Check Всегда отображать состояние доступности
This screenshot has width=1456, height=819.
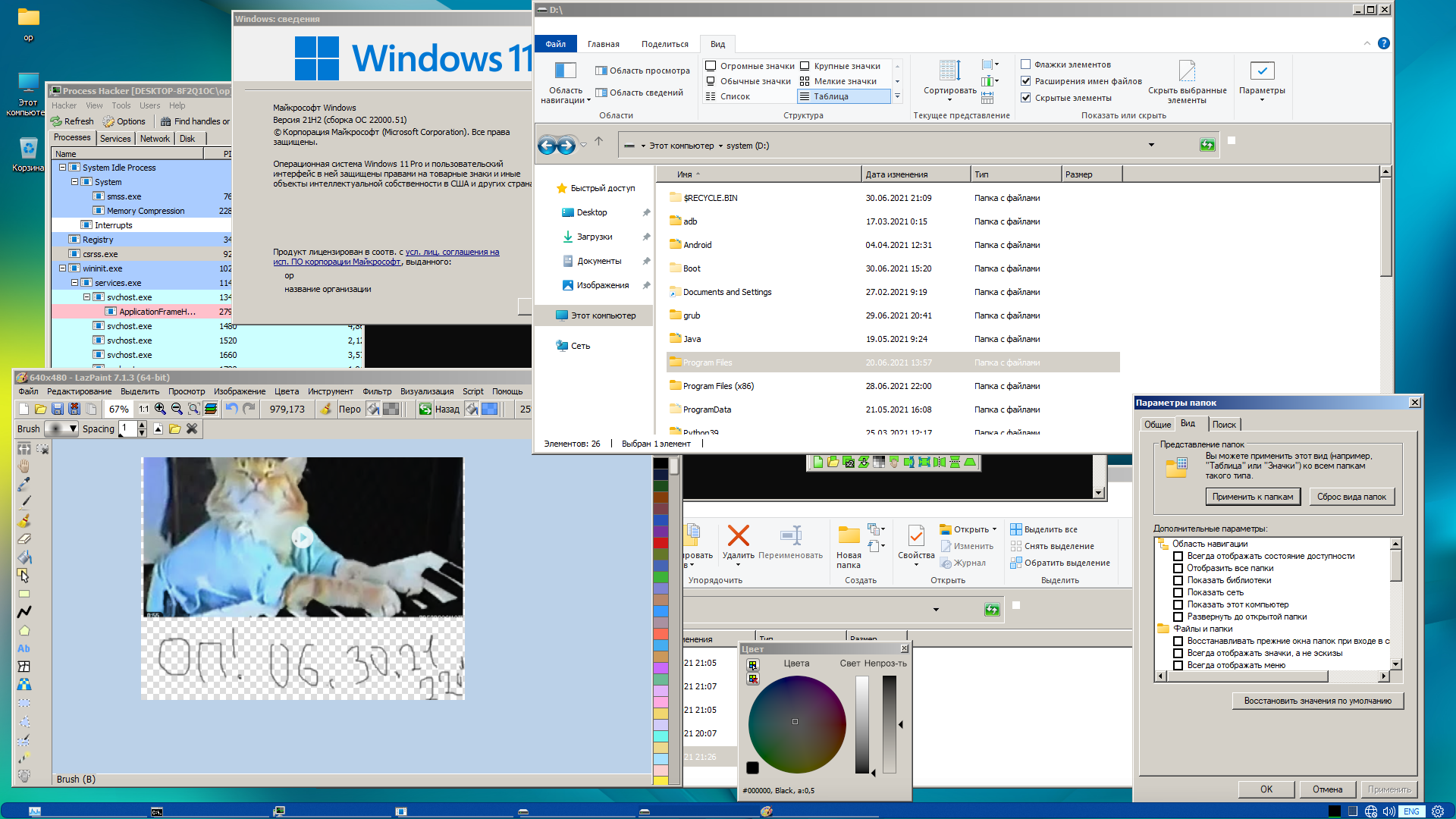(x=1178, y=557)
